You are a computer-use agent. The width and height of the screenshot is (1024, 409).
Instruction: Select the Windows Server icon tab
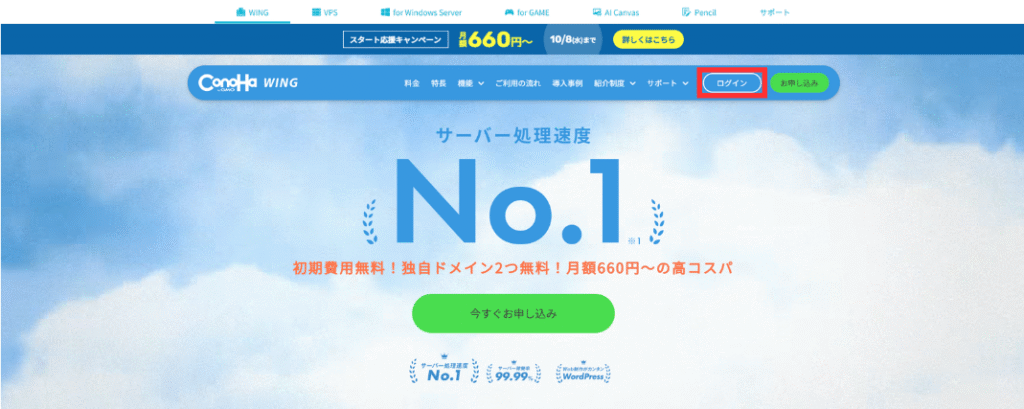385,12
